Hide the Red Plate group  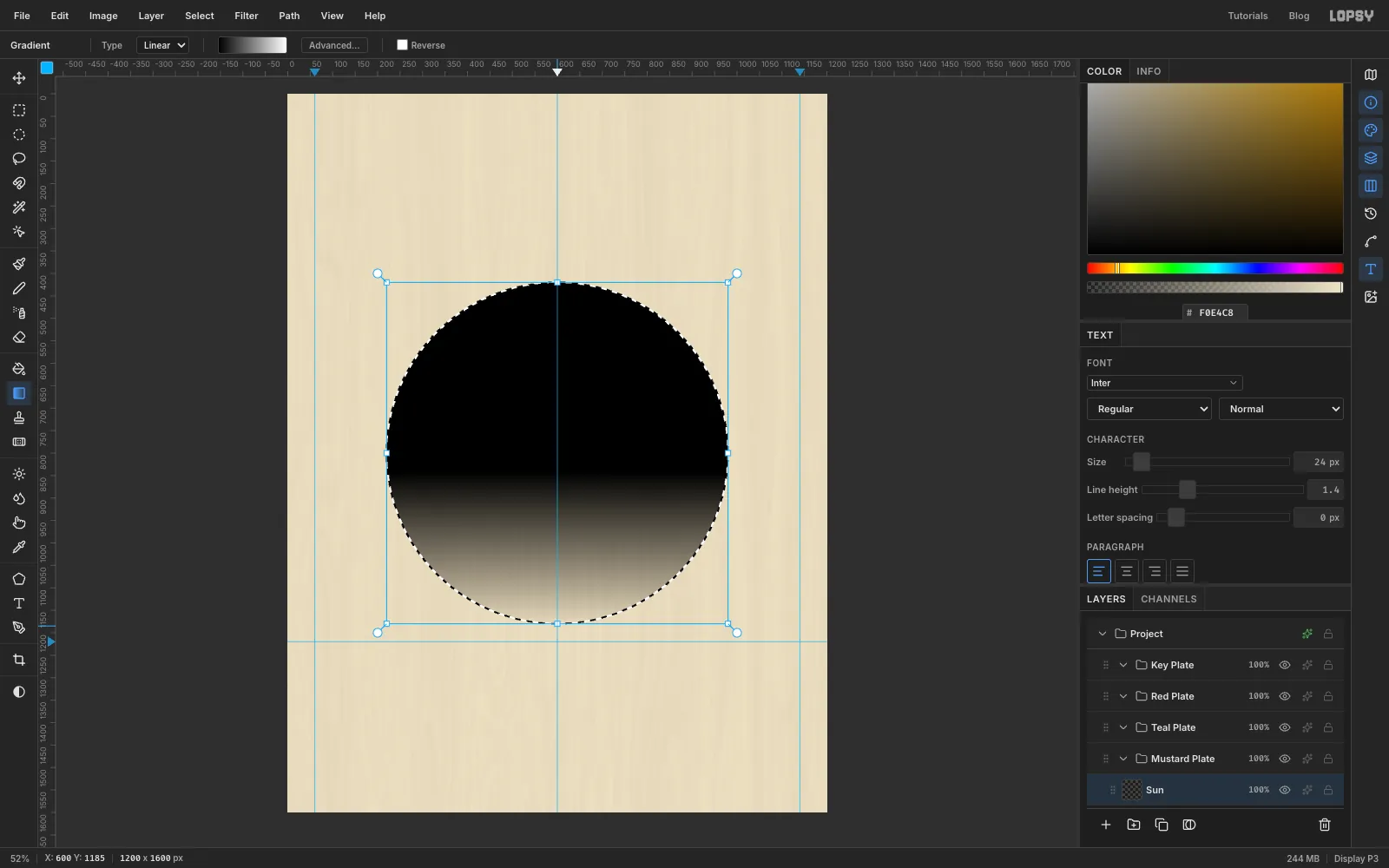(x=1285, y=696)
